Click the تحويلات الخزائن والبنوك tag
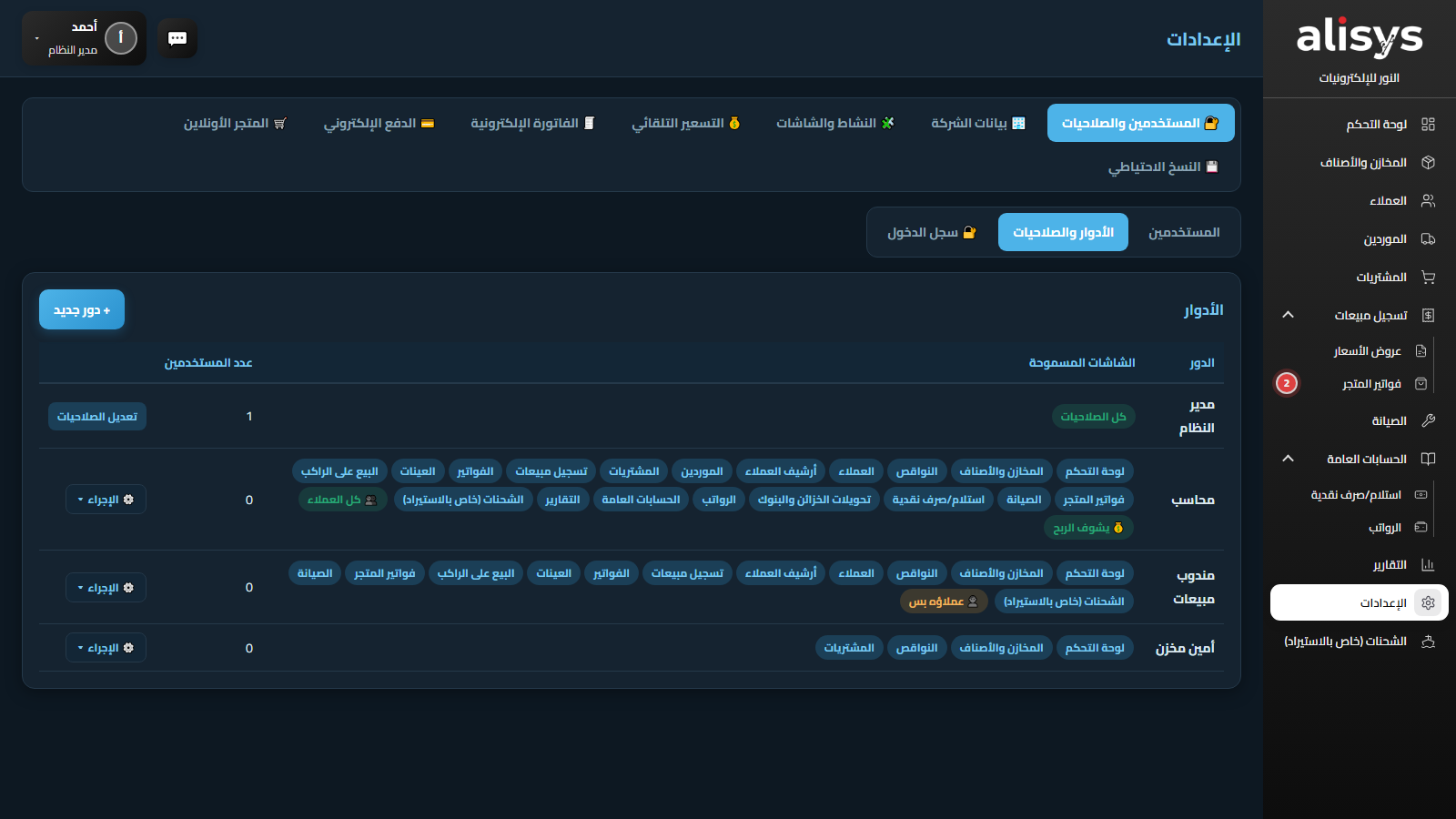1456x819 pixels. pyautogui.click(x=814, y=500)
